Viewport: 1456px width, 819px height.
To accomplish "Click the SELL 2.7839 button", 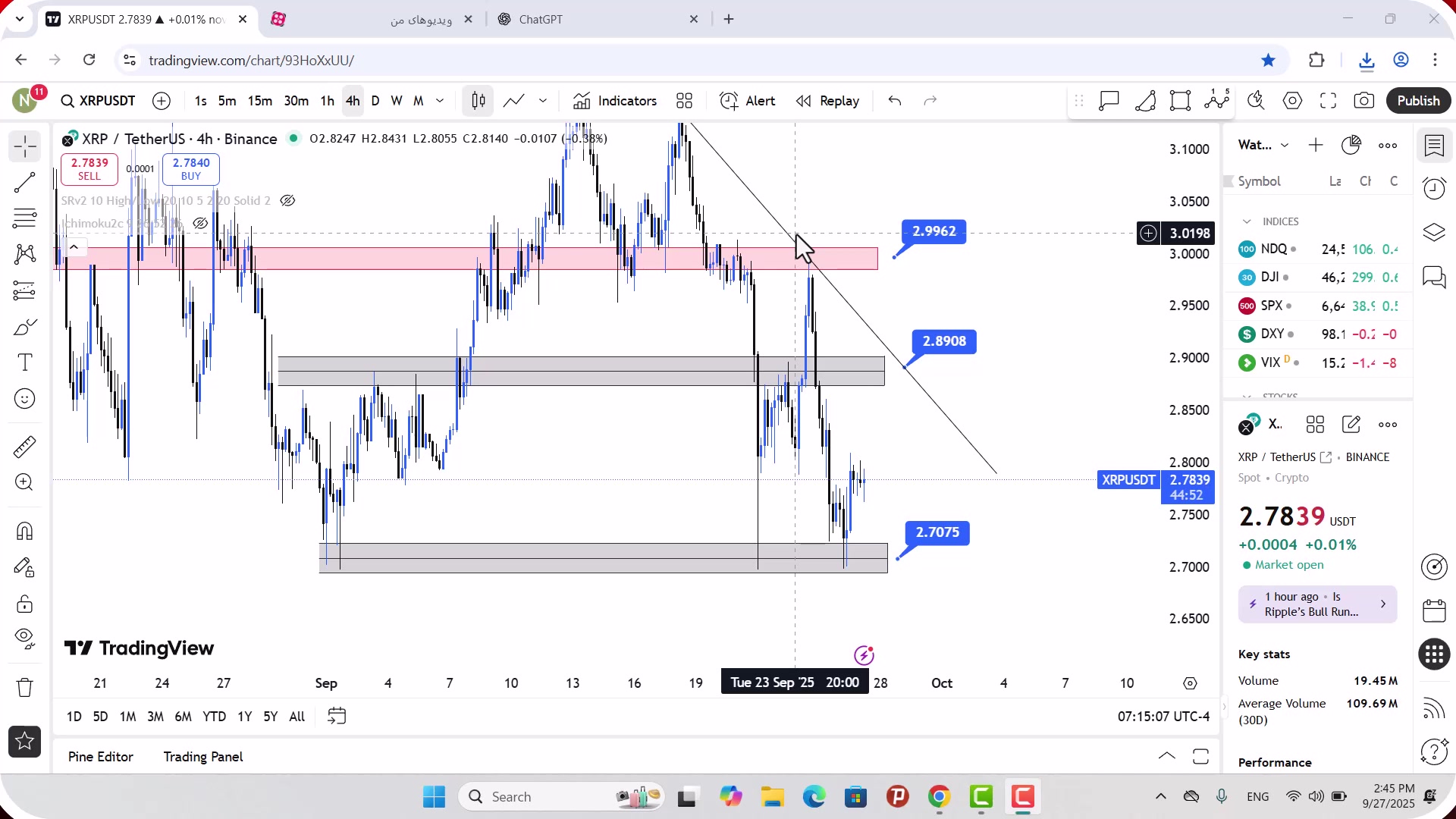I will tap(89, 169).
